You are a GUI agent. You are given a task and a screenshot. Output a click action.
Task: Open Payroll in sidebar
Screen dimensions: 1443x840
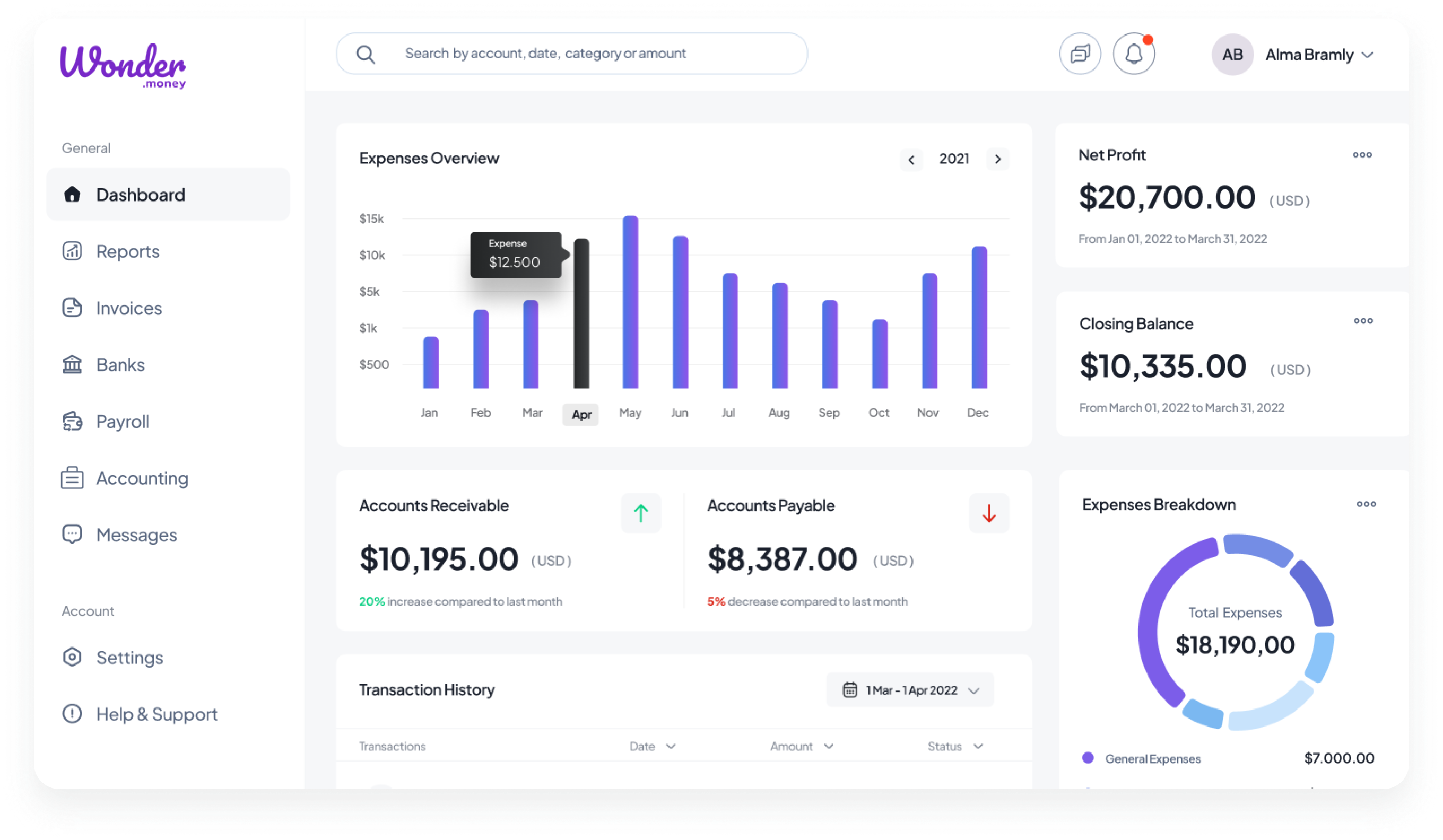(168, 421)
